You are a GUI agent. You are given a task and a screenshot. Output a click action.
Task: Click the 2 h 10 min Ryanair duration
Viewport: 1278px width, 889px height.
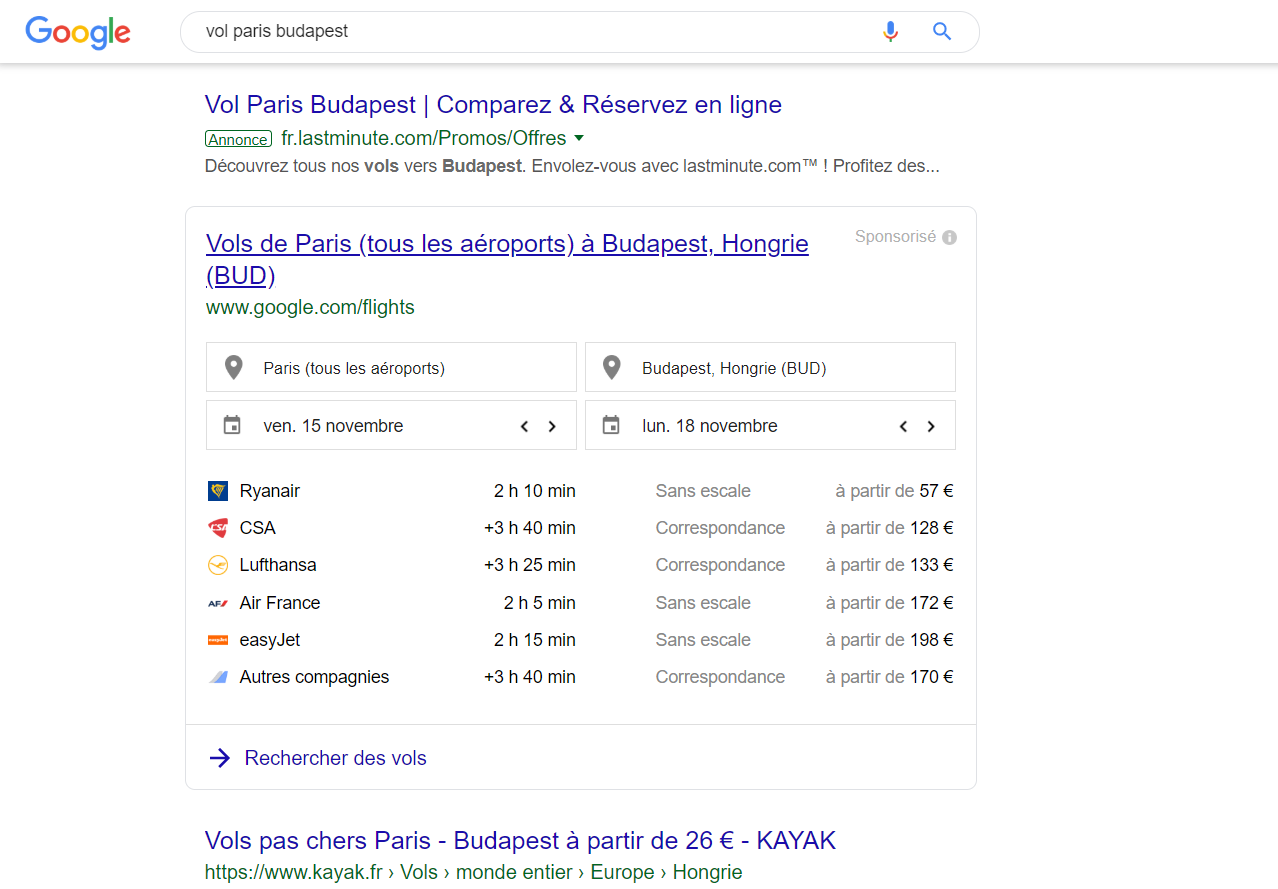(x=535, y=491)
